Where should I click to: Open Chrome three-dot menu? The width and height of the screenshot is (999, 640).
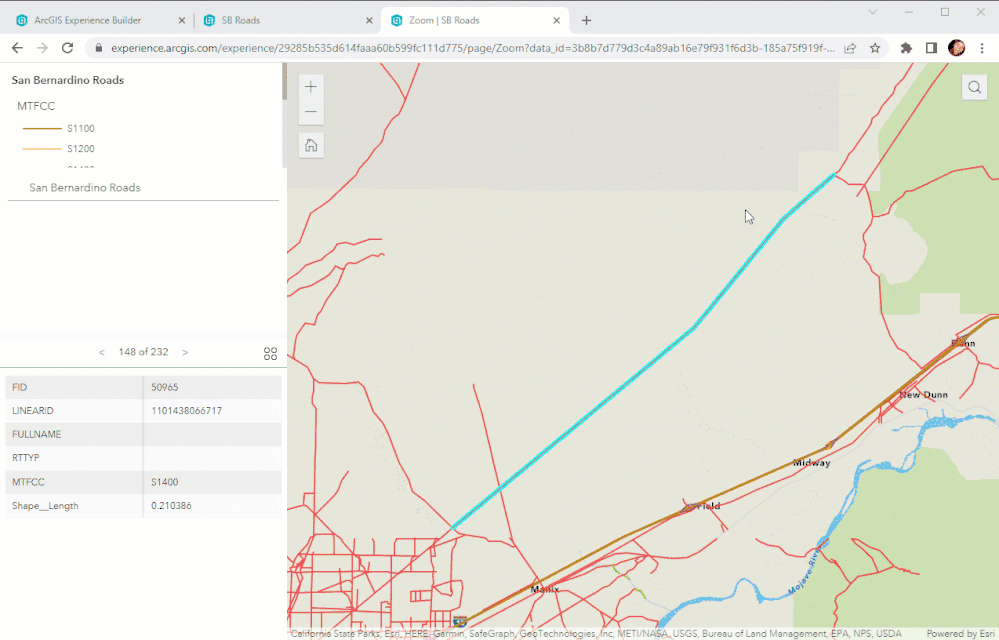click(982, 48)
